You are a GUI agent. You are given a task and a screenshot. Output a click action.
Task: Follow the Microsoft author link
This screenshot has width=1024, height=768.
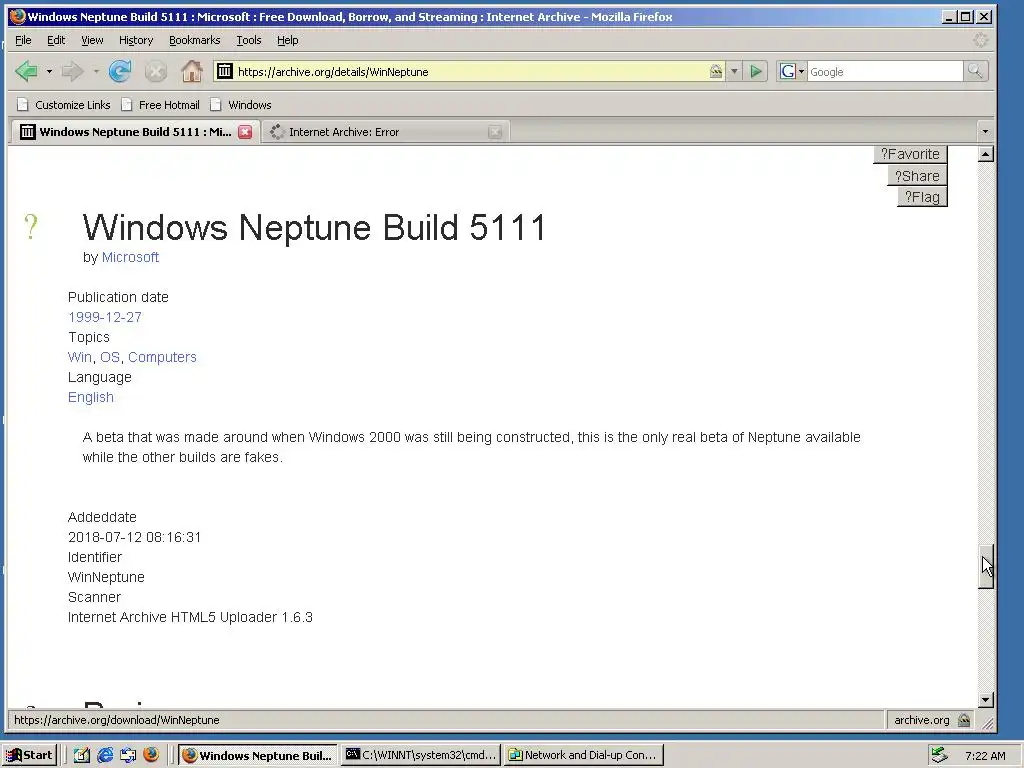[x=130, y=257]
